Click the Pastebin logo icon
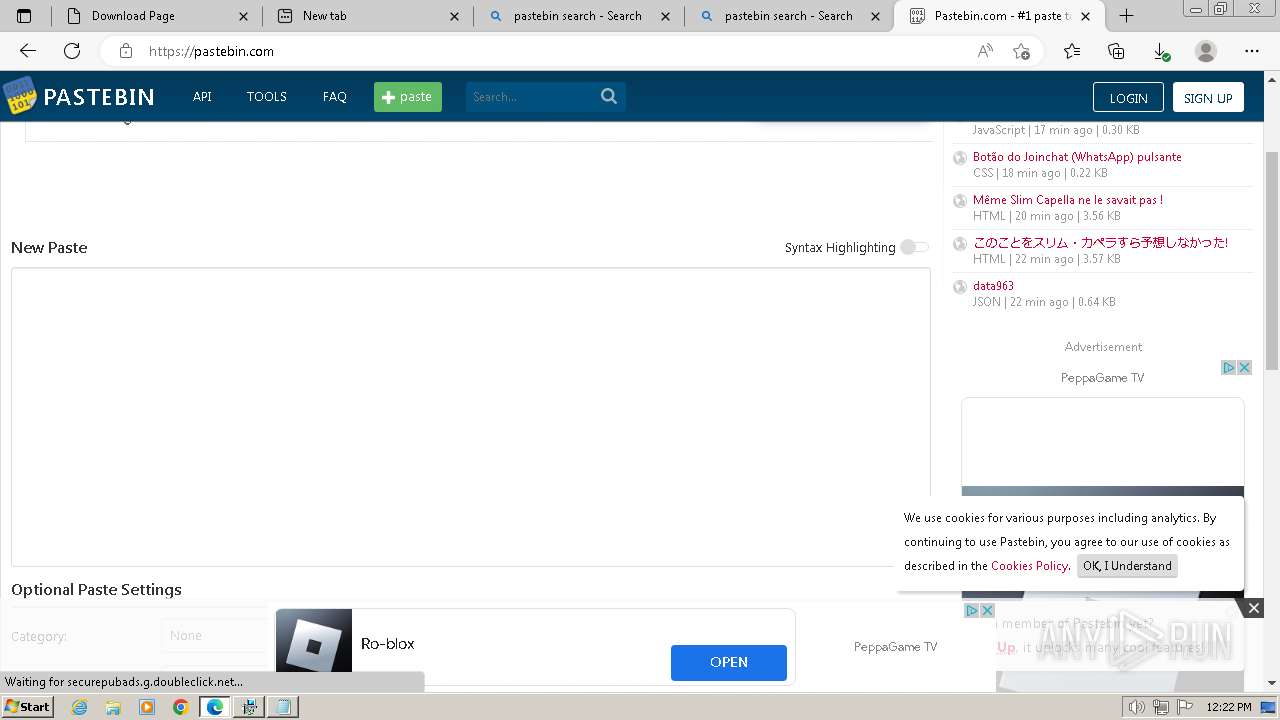 [19, 96]
